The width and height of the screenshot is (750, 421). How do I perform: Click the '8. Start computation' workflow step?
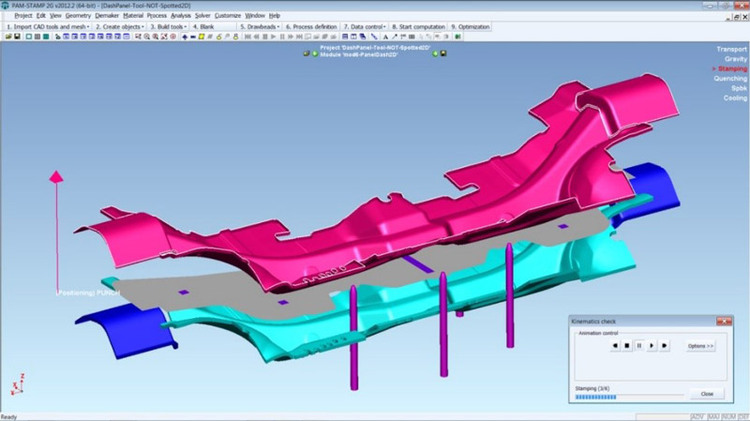[x=418, y=26]
